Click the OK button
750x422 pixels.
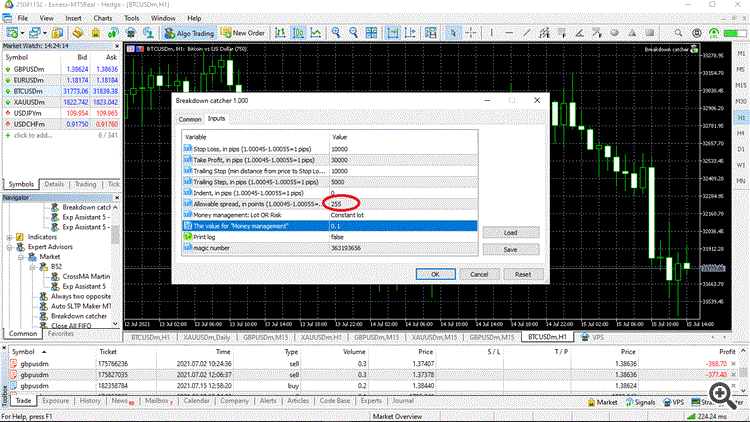pyautogui.click(x=435, y=274)
